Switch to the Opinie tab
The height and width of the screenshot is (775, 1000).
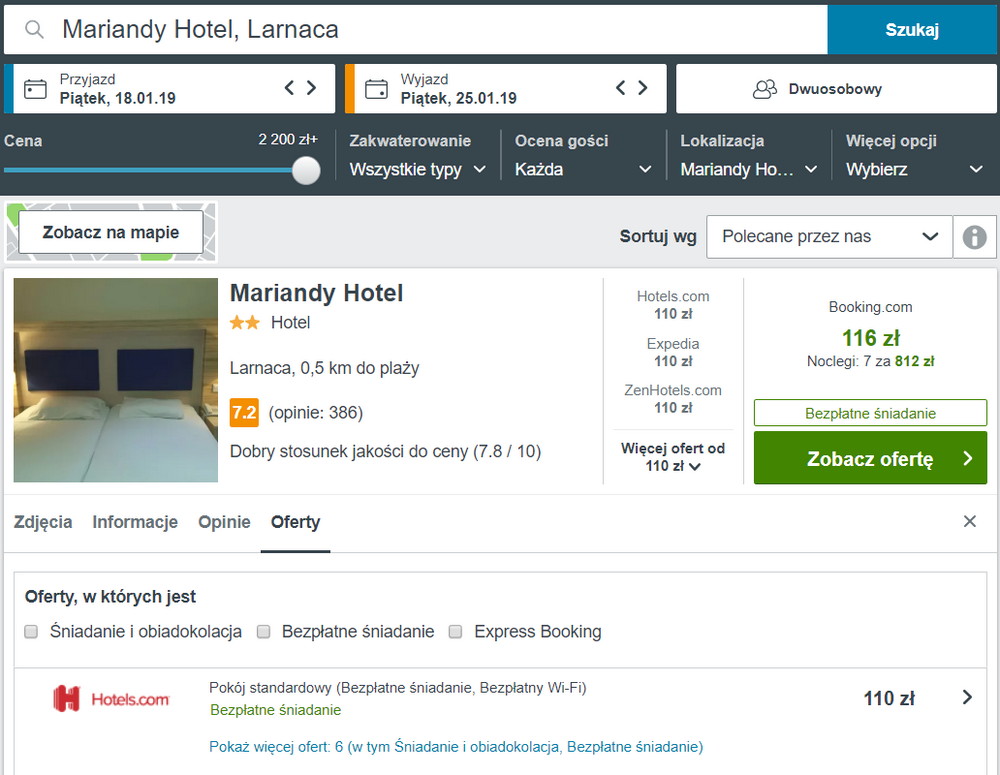224,522
